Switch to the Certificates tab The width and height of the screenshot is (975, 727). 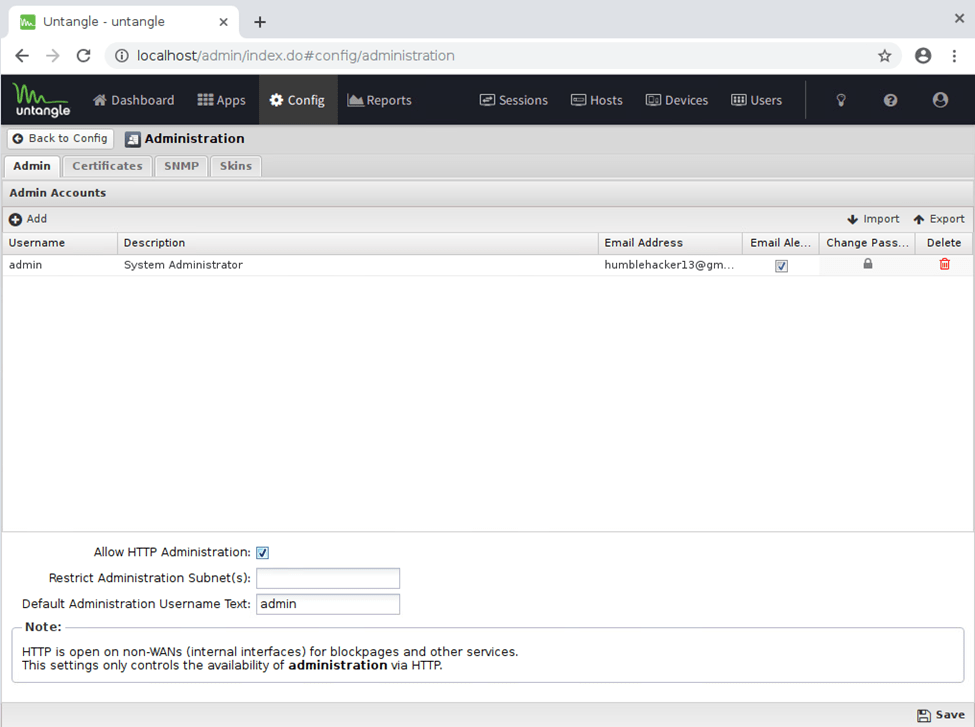point(107,166)
